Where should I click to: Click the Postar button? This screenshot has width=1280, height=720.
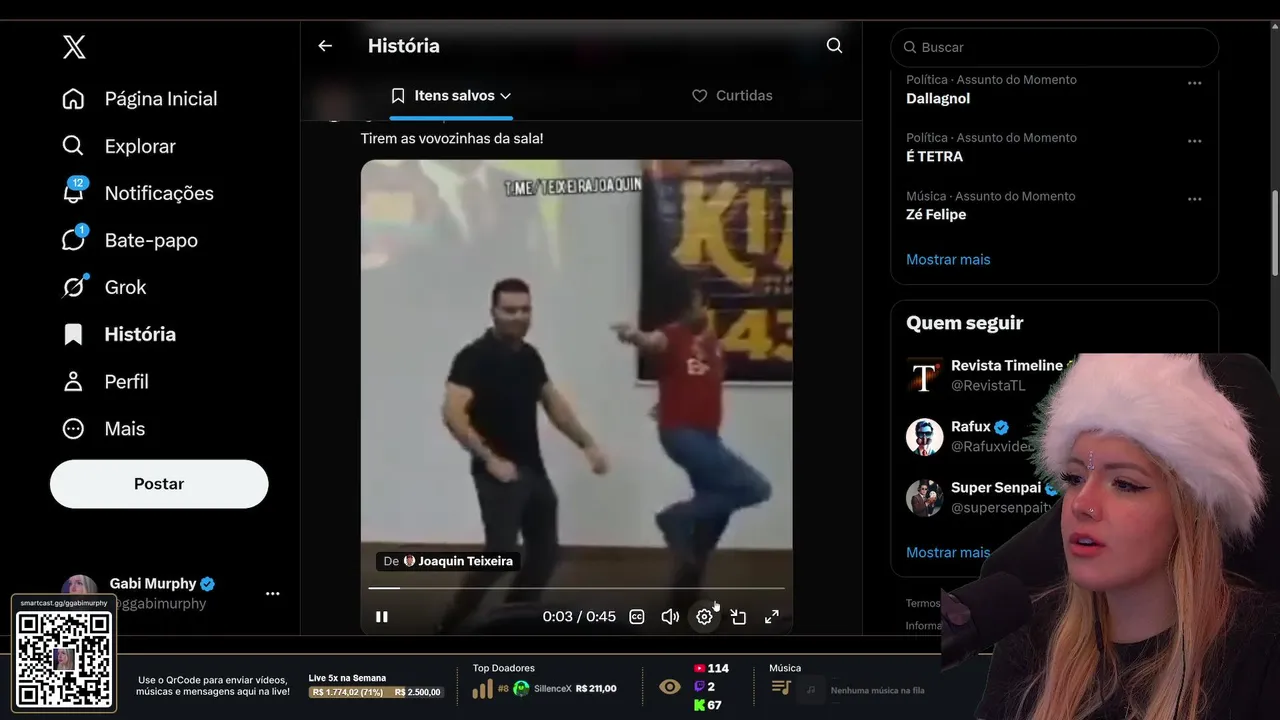pyautogui.click(x=159, y=484)
